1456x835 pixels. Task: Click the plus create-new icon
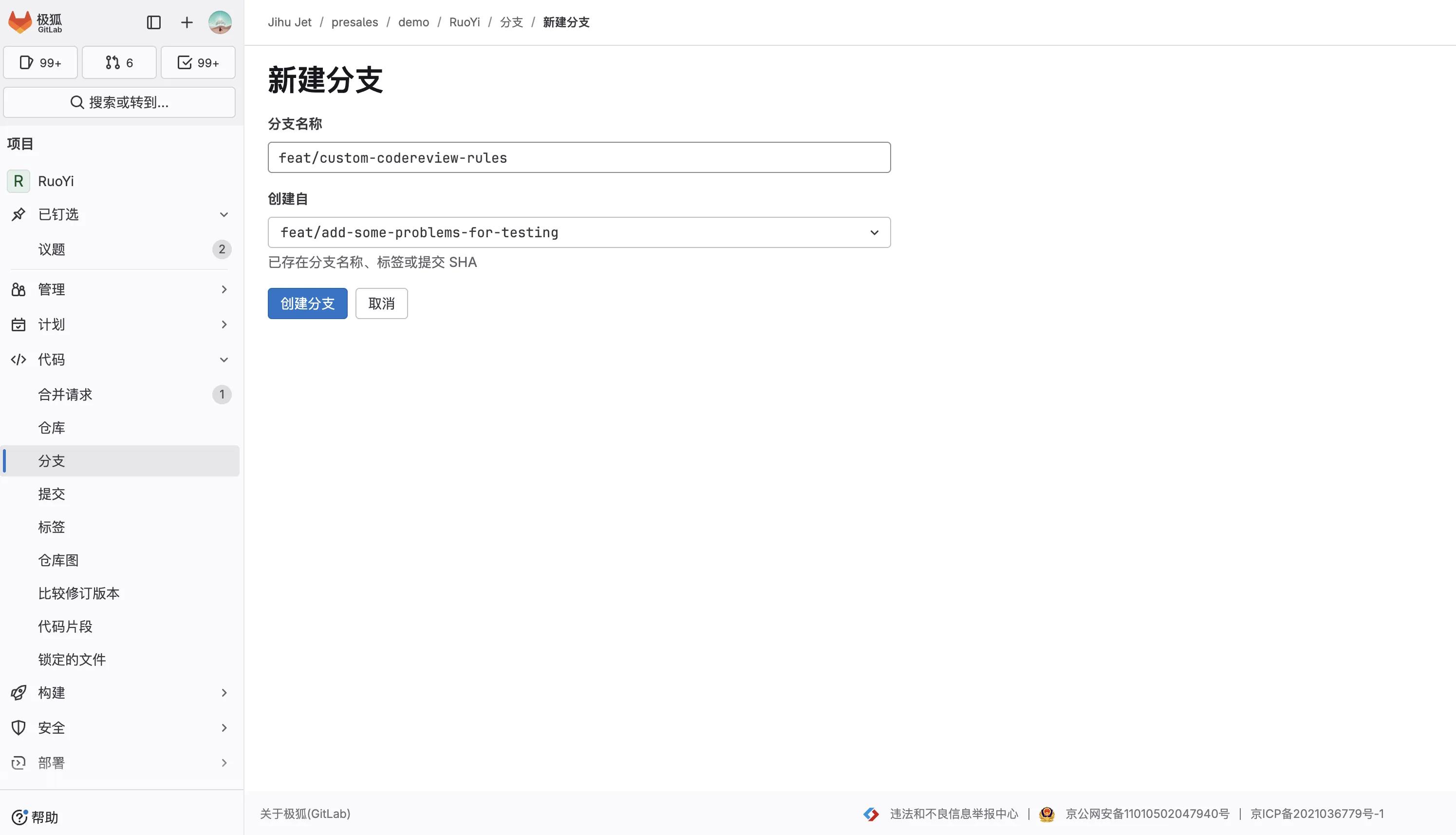pyautogui.click(x=187, y=22)
